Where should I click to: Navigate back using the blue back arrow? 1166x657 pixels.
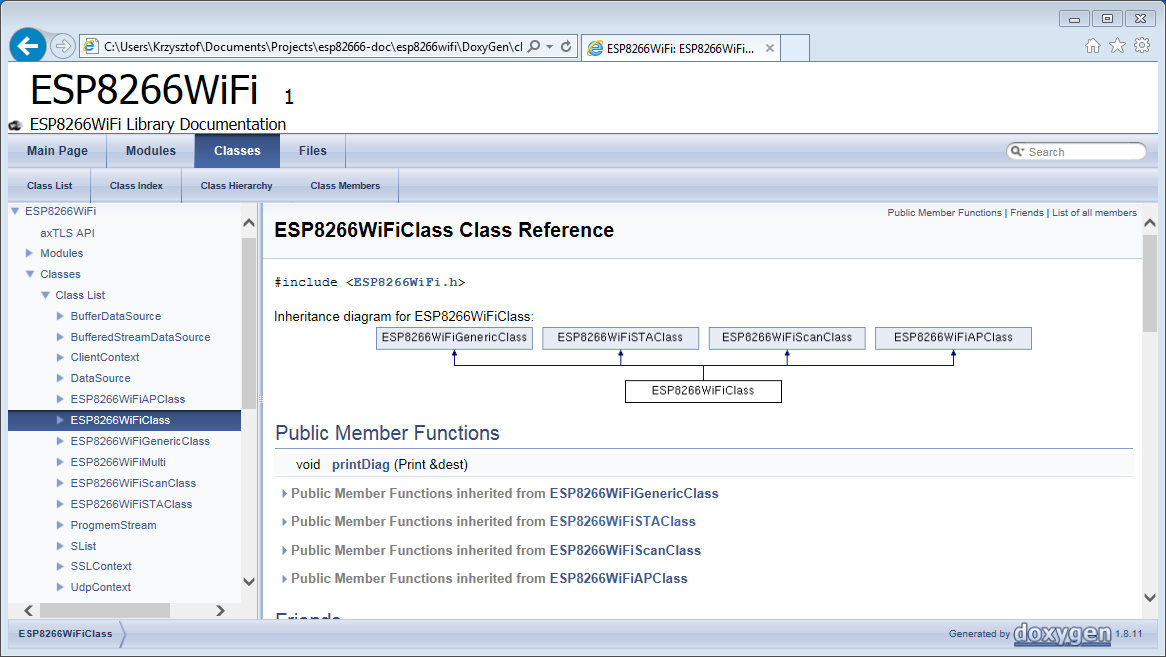pos(27,46)
